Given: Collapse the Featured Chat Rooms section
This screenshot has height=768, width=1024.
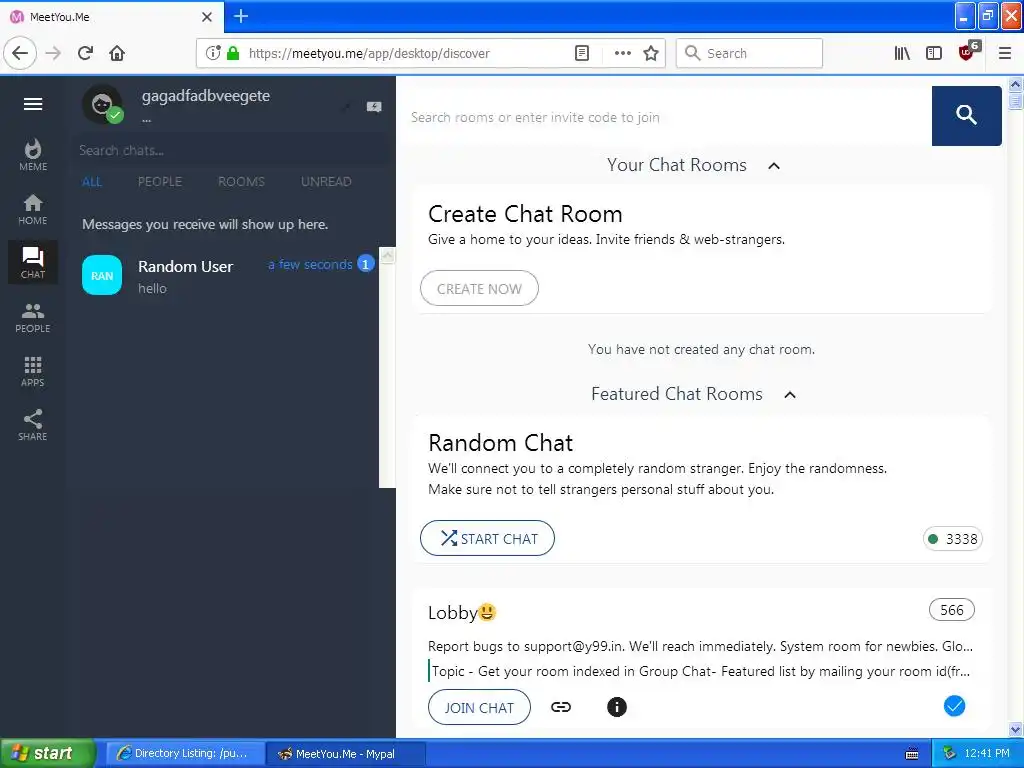Looking at the screenshot, I should coord(790,394).
